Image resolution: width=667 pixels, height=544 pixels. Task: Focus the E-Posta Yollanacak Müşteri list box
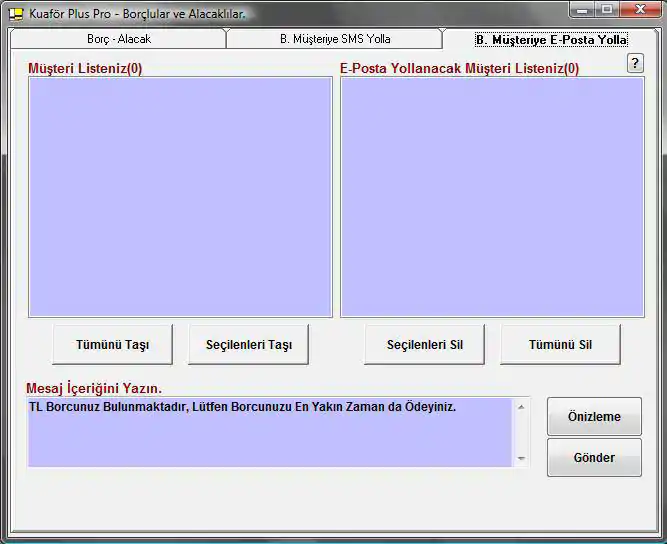point(492,197)
